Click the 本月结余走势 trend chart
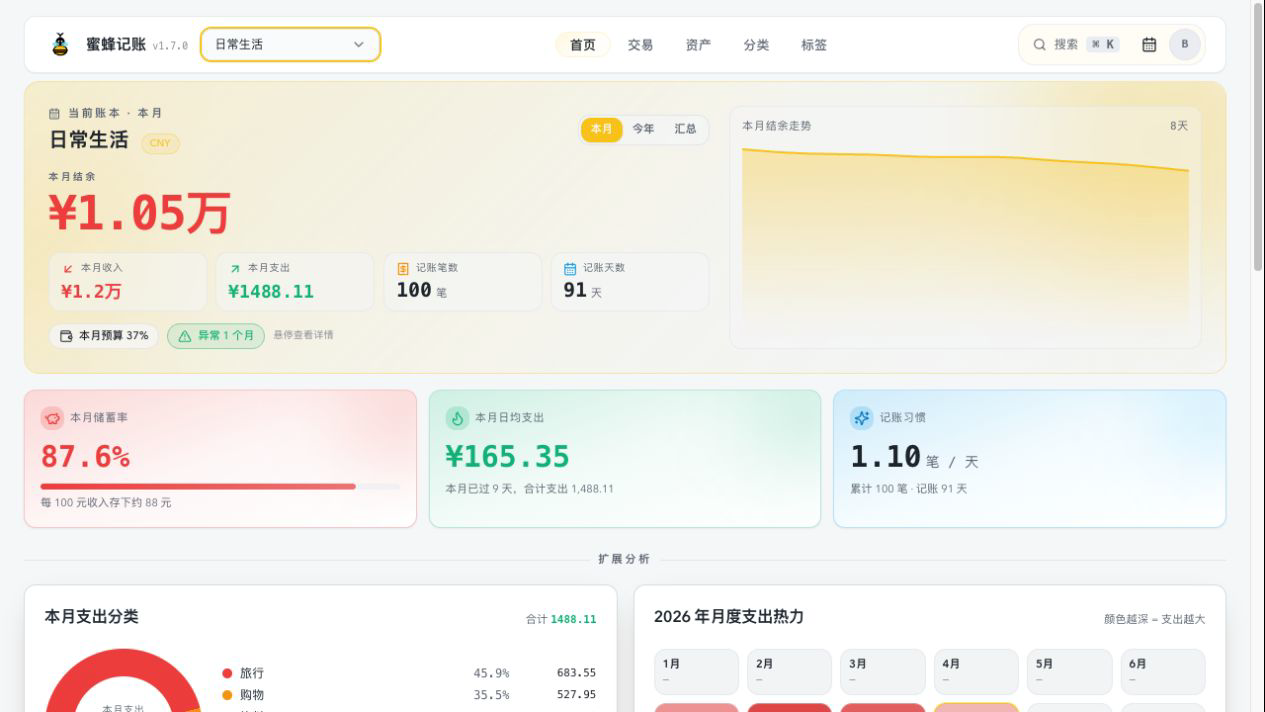1265x712 pixels. click(965, 228)
